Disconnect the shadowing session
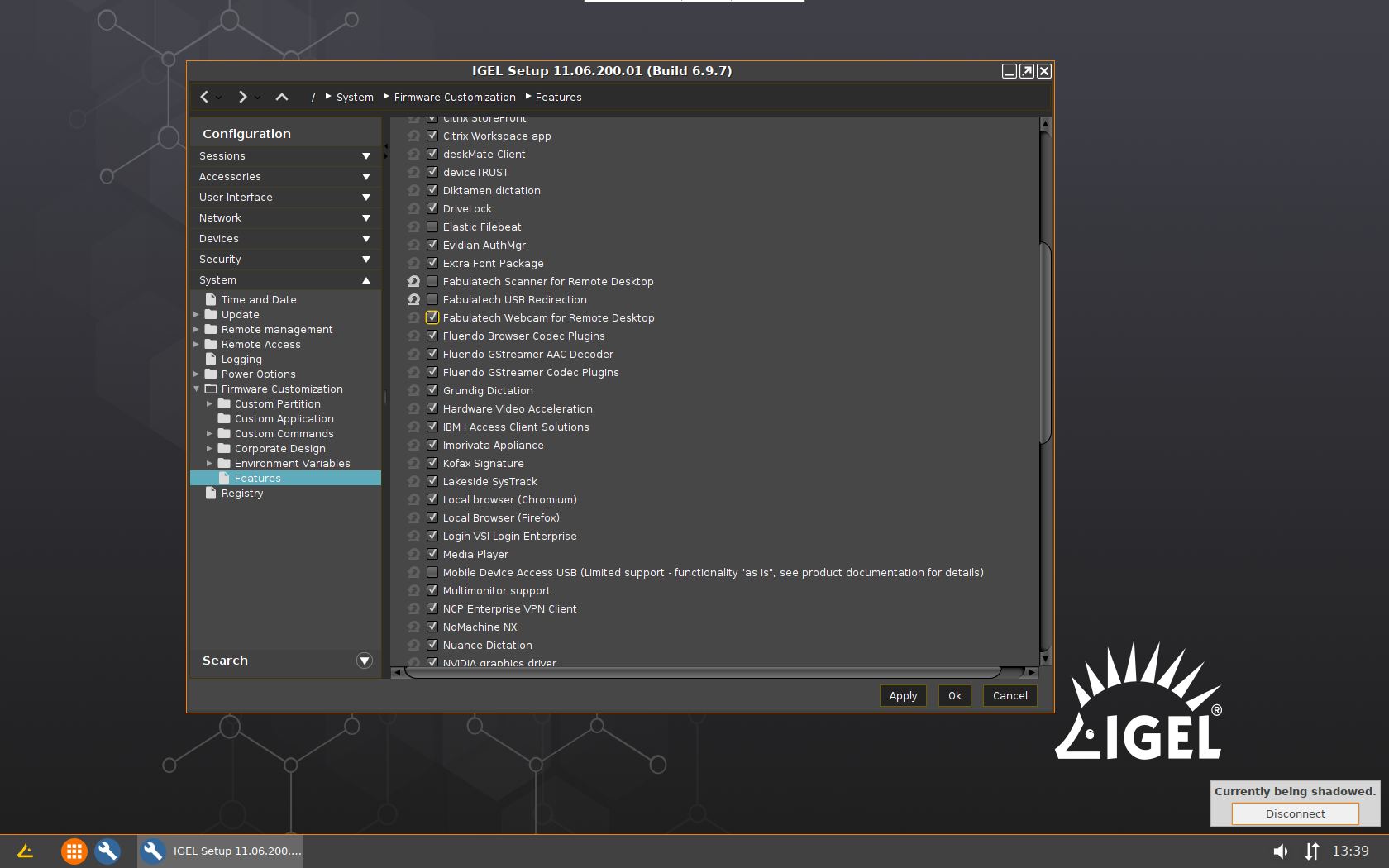The width and height of the screenshot is (1389, 868). click(1296, 814)
